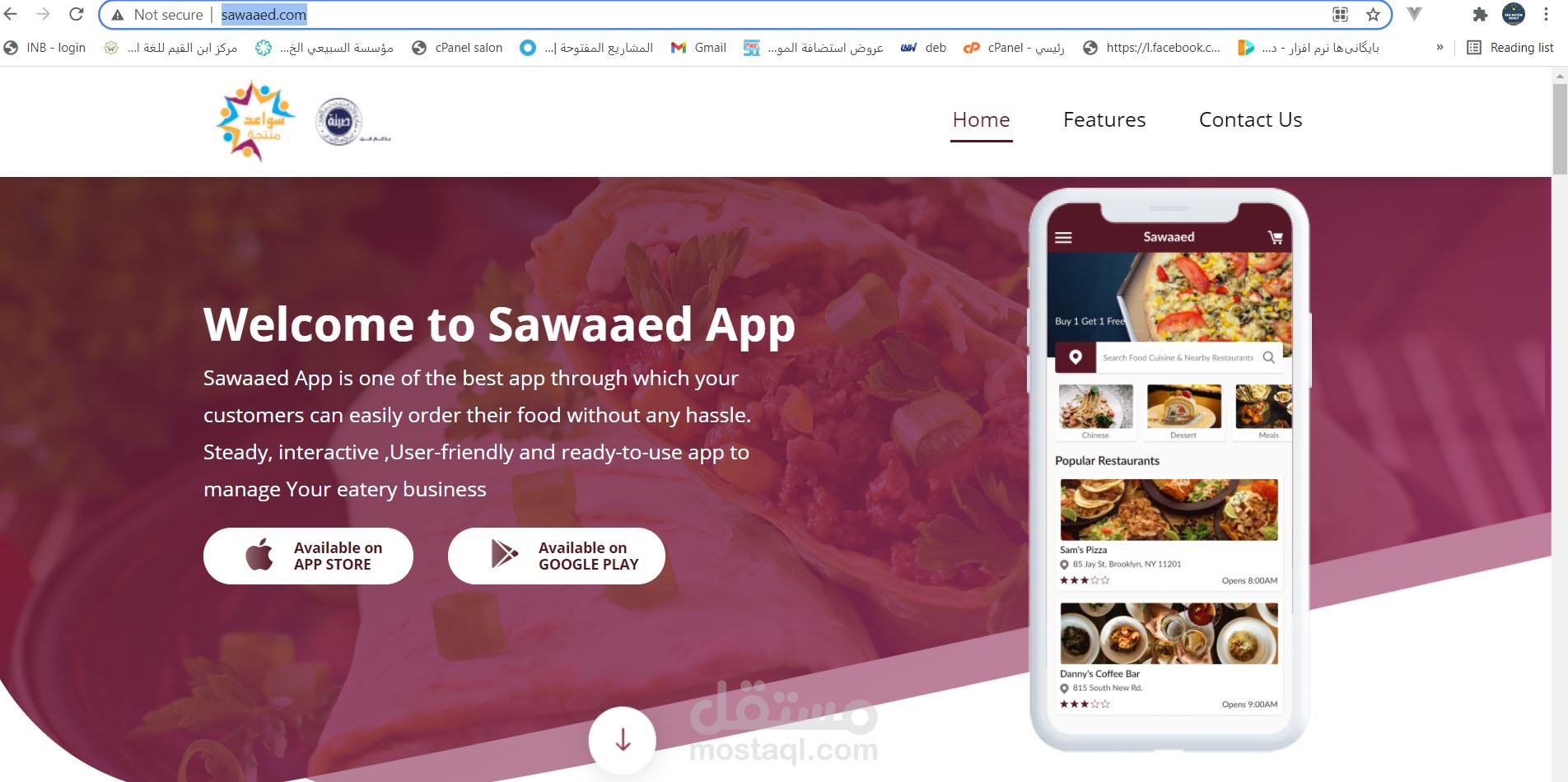The image size is (1568, 782).
Task: Open Chrome's three-dot menu
Action: pos(1546,14)
